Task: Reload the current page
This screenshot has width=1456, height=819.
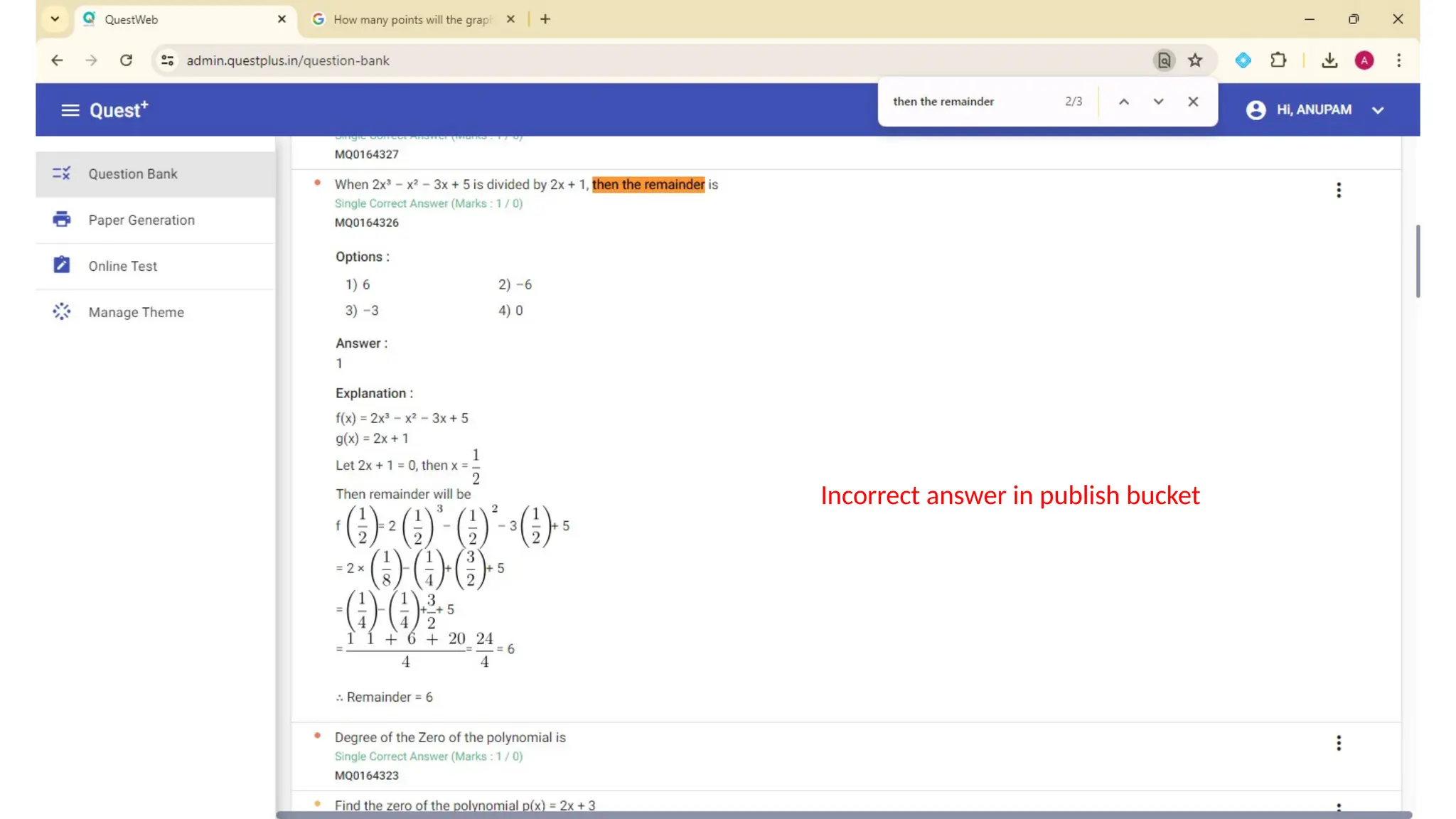Action: click(x=126, y=60)
